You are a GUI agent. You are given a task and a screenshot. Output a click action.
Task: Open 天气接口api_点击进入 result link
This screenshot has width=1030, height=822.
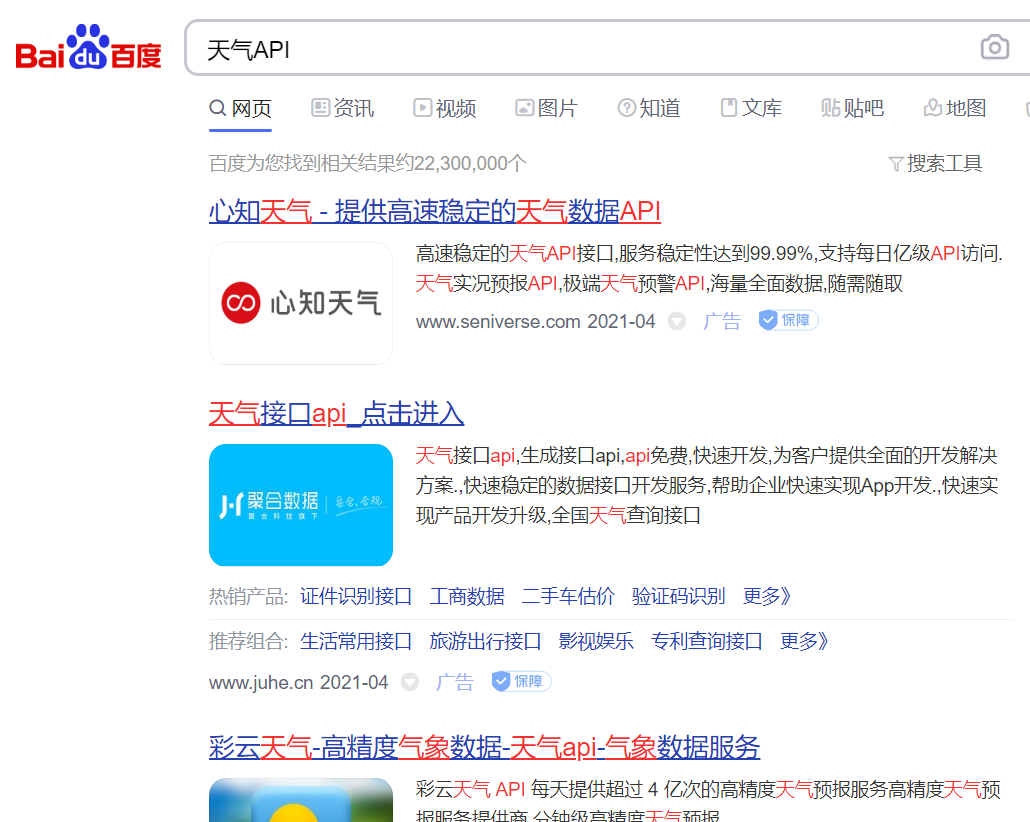click(x=336, y=414)
